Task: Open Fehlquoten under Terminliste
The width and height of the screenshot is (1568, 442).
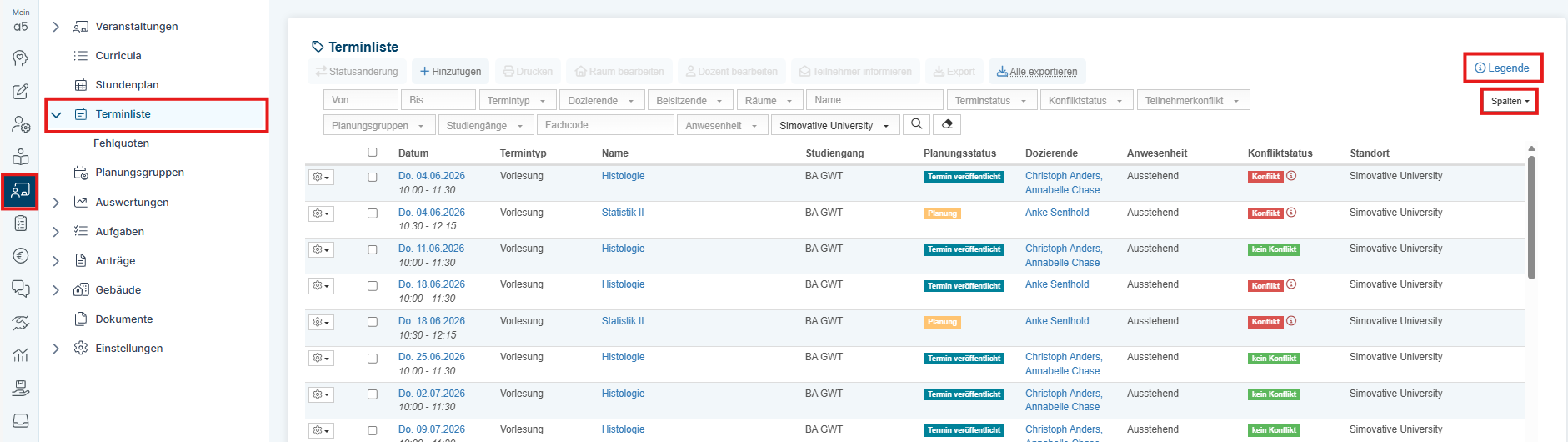Action: click(122, 143)
